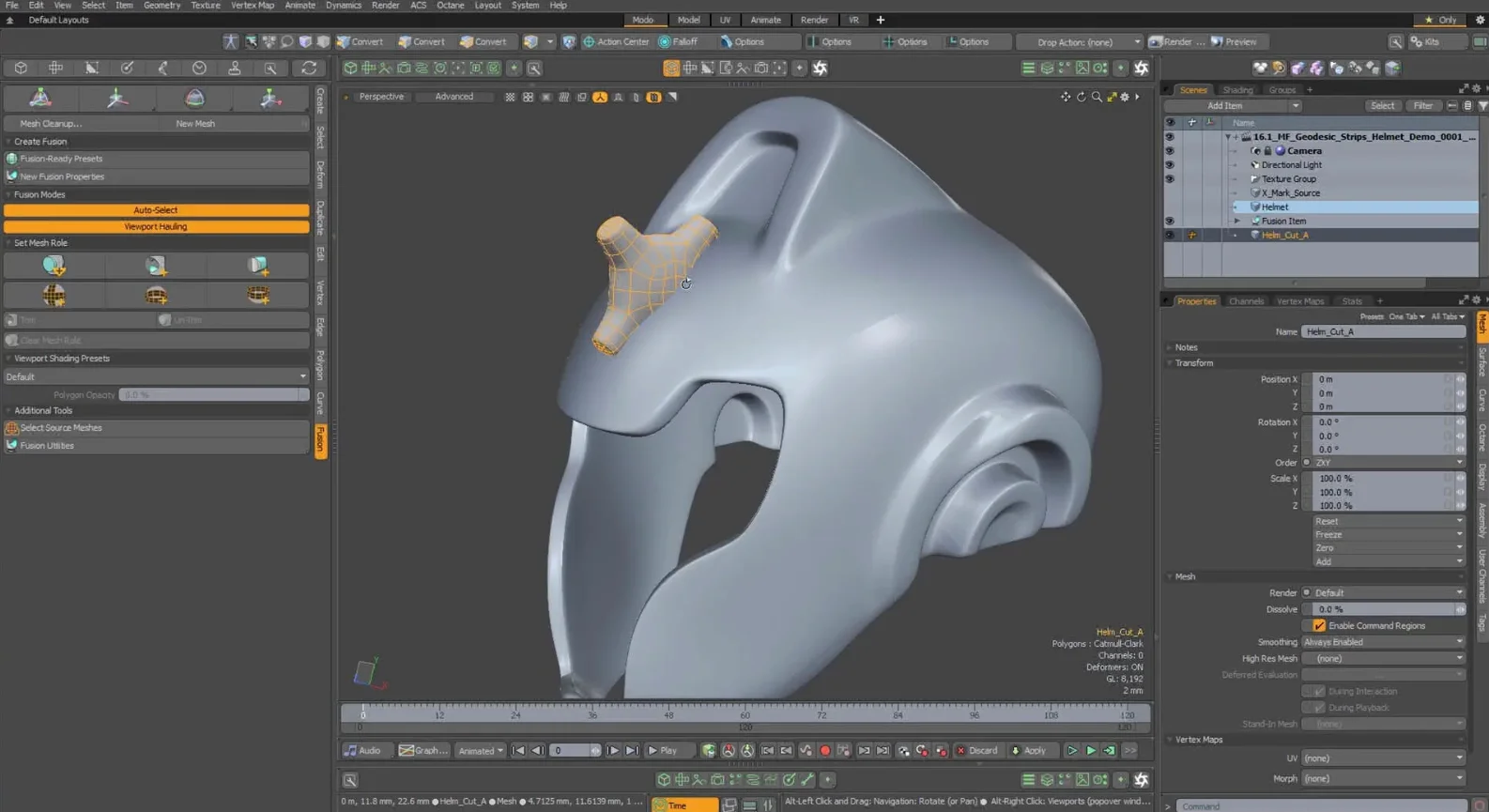Toggle visibility eye for Helm_Cut_A
This screenshot has height=812, width=1489.
(x=1170, y=235)
